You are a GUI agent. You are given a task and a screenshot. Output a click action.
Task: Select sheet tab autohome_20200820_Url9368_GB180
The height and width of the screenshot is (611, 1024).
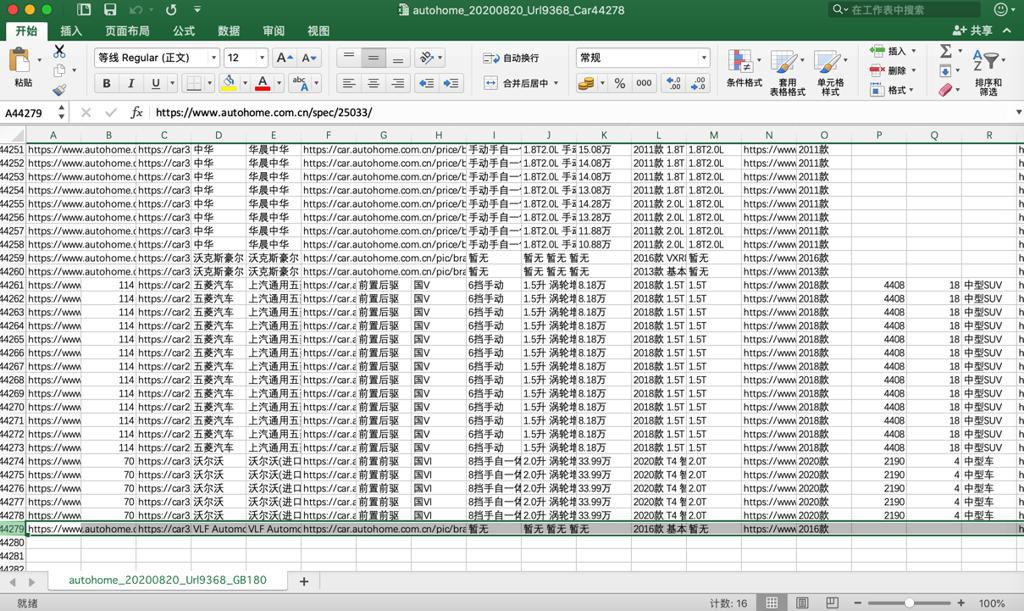[167, 580]
